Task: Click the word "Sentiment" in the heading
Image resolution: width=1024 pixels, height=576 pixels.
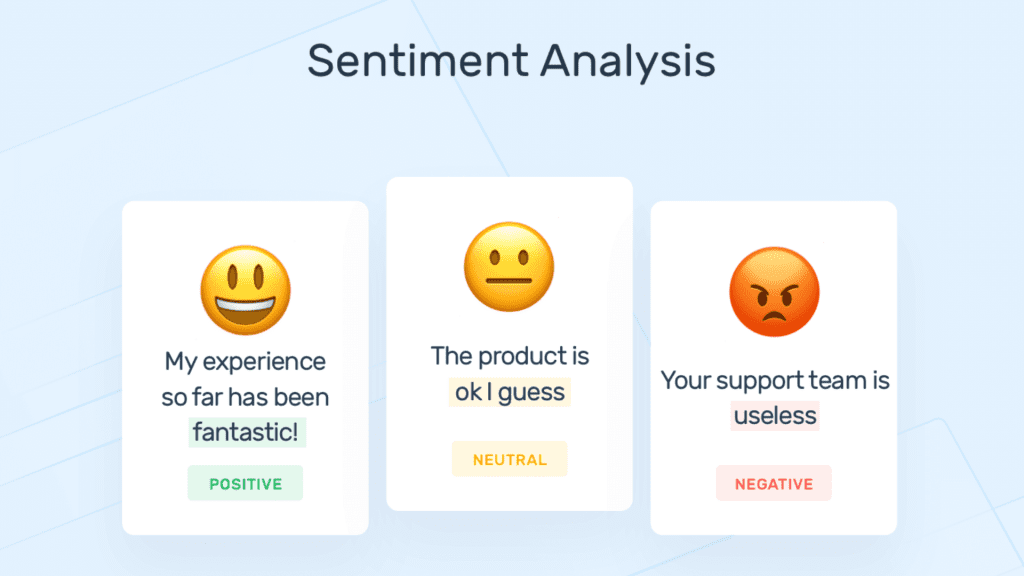Action: tap(417, 61)
